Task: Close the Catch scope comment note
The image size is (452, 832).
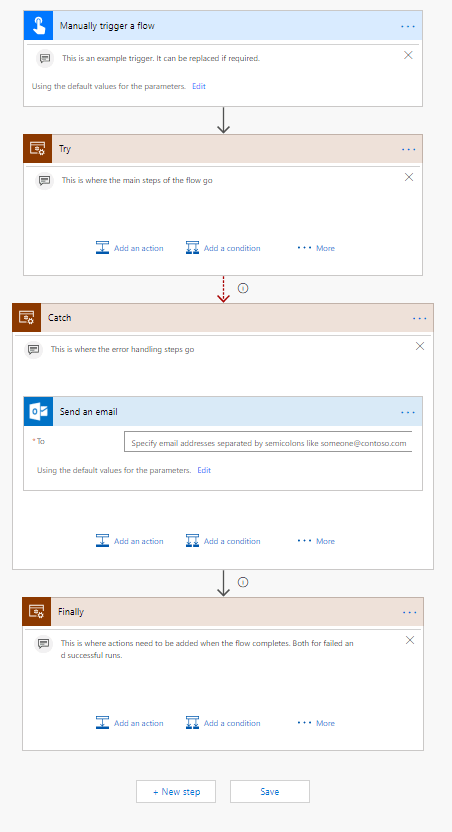Action: (420, 346)
